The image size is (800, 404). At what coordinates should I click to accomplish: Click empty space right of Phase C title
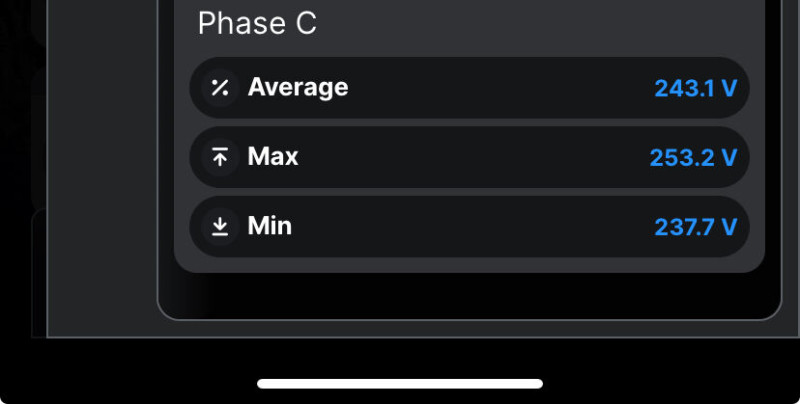[x=540, y=24]
